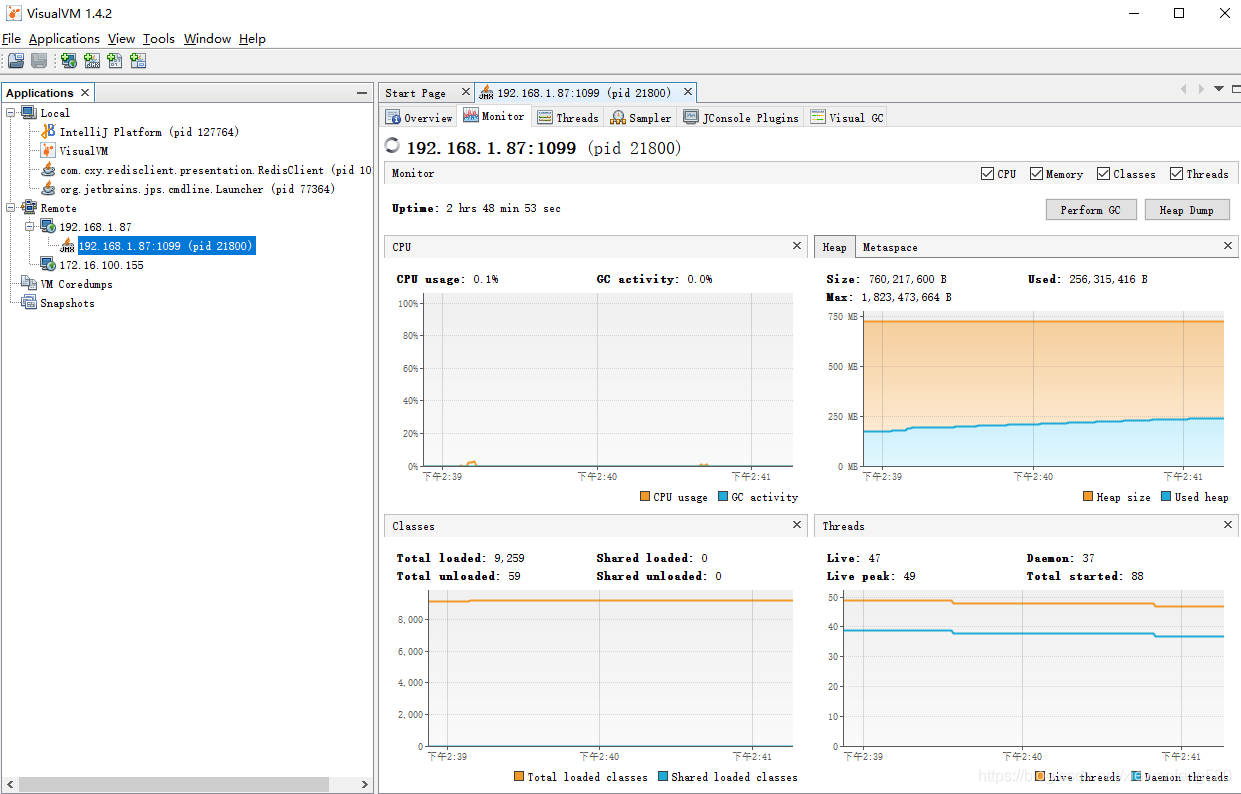Uncheck the Threads graph checkbox
Viewport: 1241px width, 794px height.
1177,174
